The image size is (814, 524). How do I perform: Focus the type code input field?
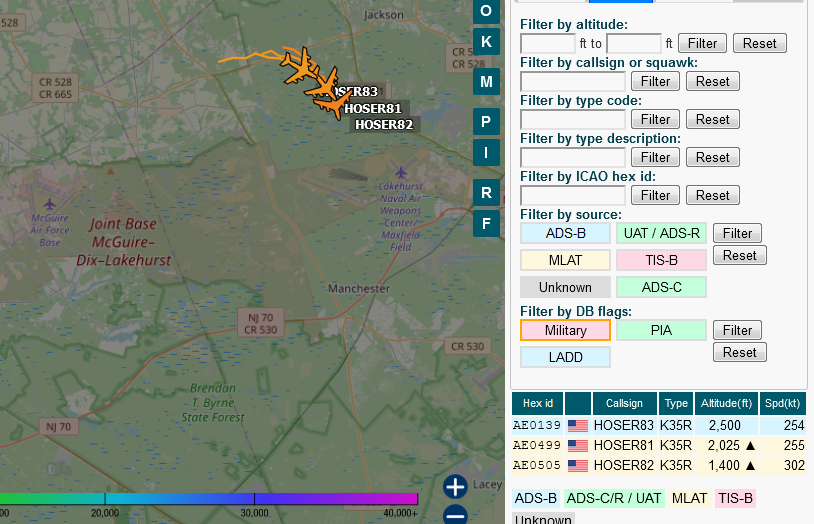(573, 119)
